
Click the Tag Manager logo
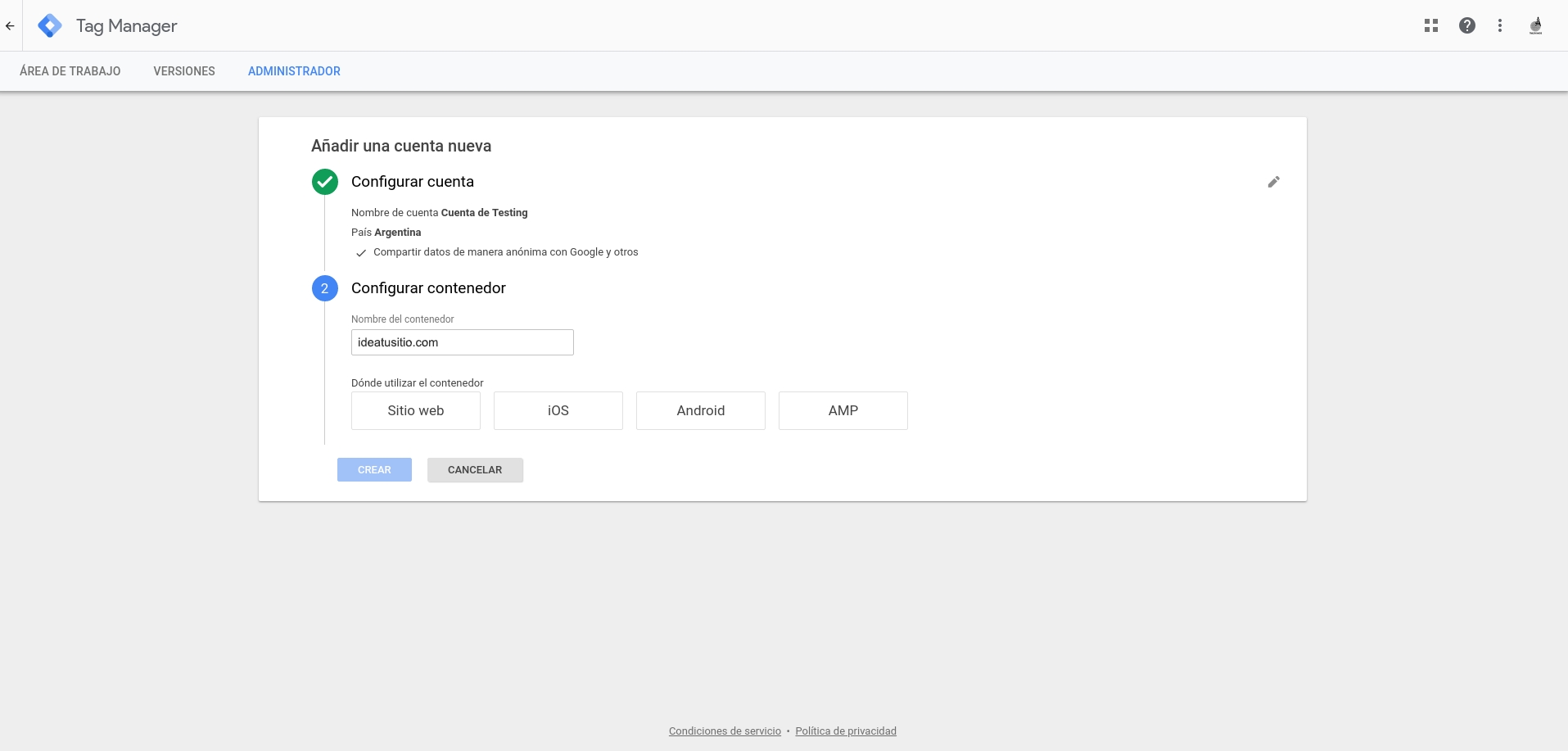coord(50,26)
